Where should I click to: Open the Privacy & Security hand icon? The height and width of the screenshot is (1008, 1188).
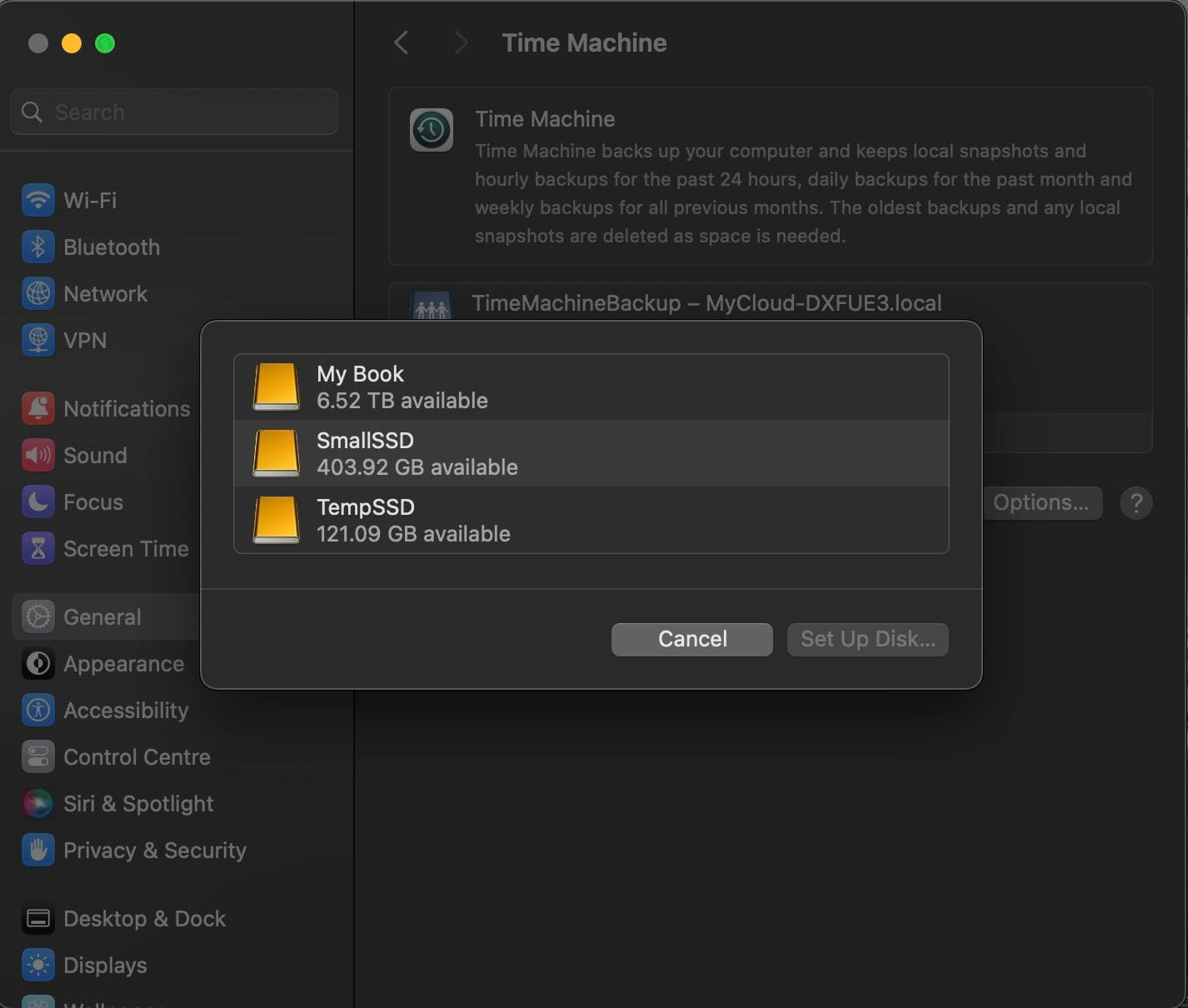pos(37,850)
